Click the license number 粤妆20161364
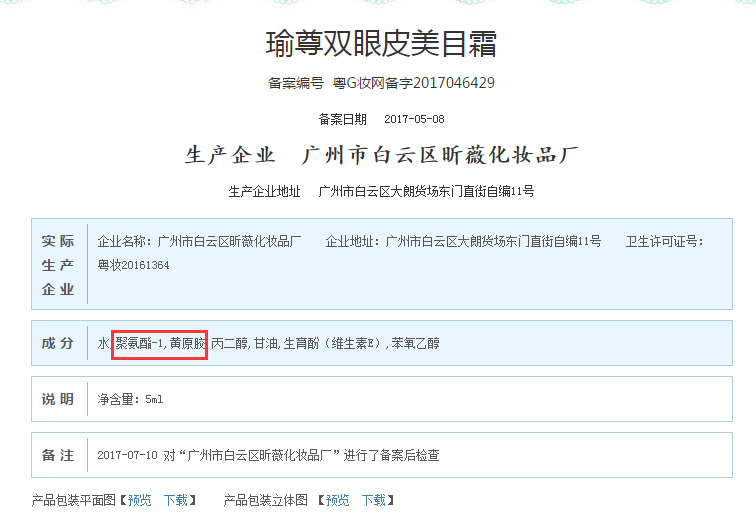756x522 pixels. 134,265
